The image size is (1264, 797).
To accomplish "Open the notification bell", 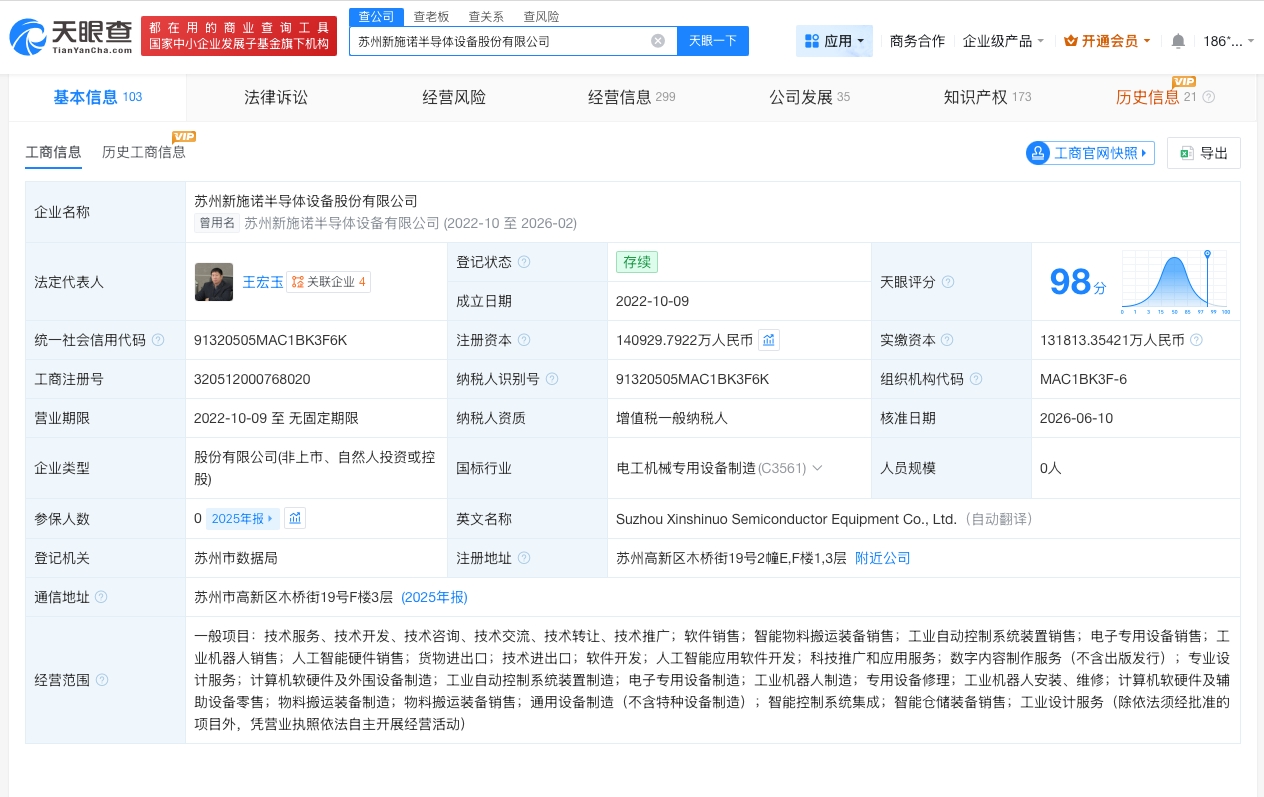I will pyautogui.click(x=1178, y=41).
